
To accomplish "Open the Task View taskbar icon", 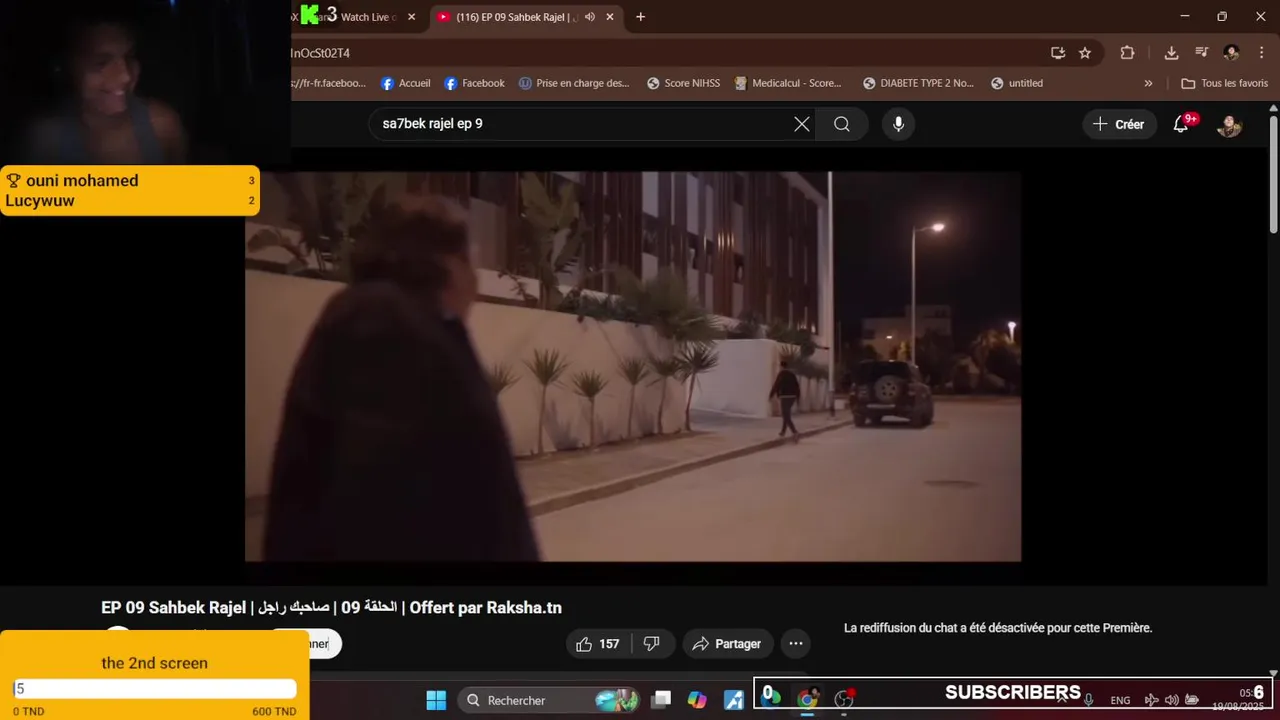I will (x=661, y=700).
